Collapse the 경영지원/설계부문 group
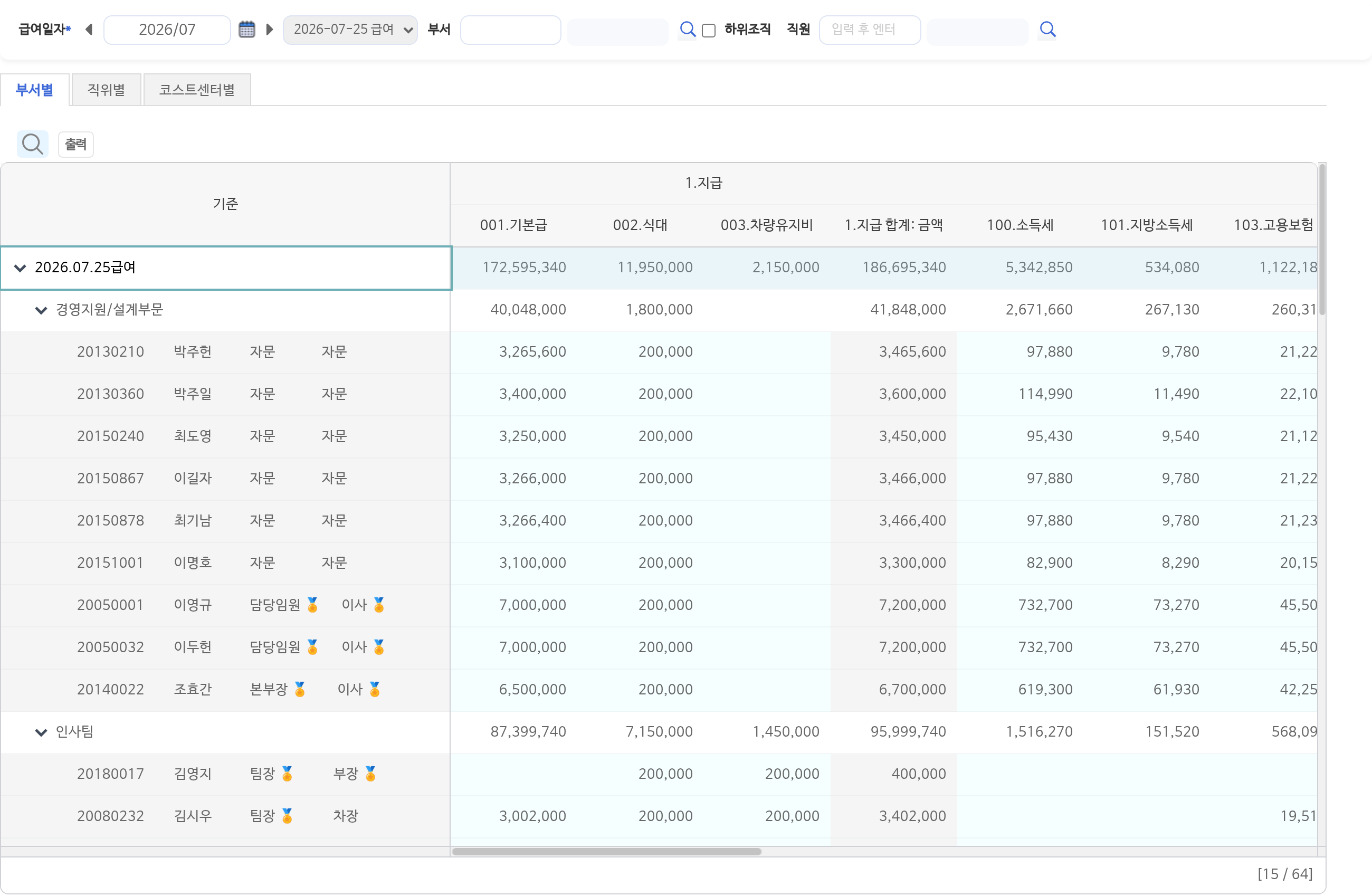1372x896 pixels. (x=41, y=310)
